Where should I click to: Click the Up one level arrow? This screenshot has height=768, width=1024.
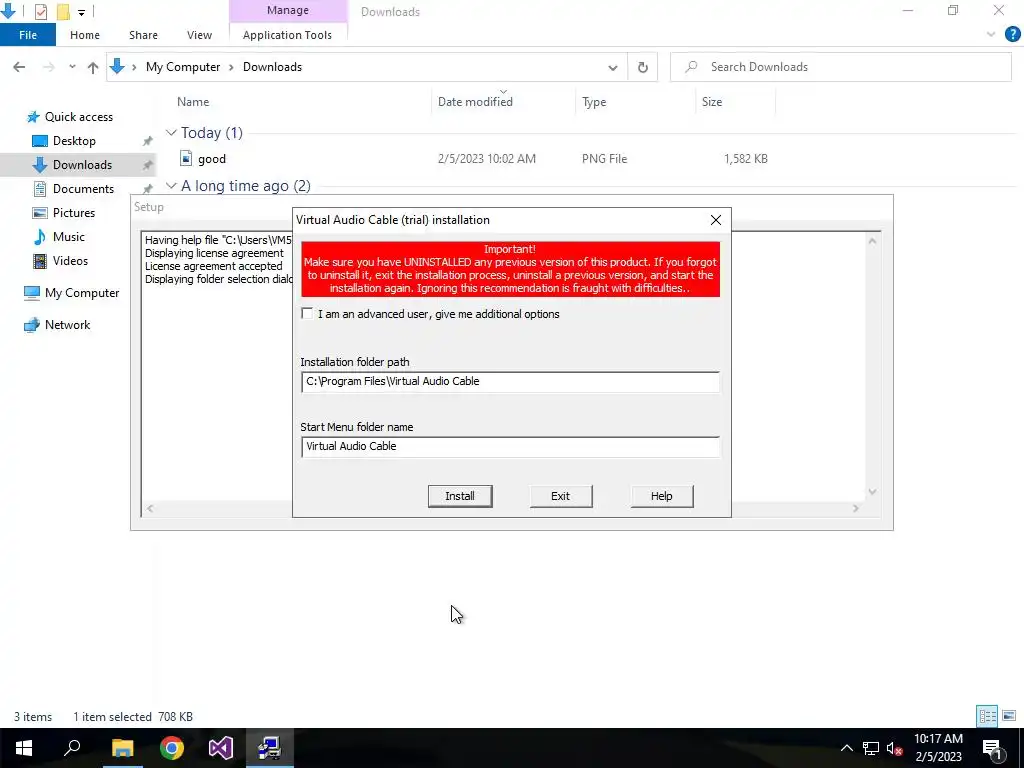[93, 67]
